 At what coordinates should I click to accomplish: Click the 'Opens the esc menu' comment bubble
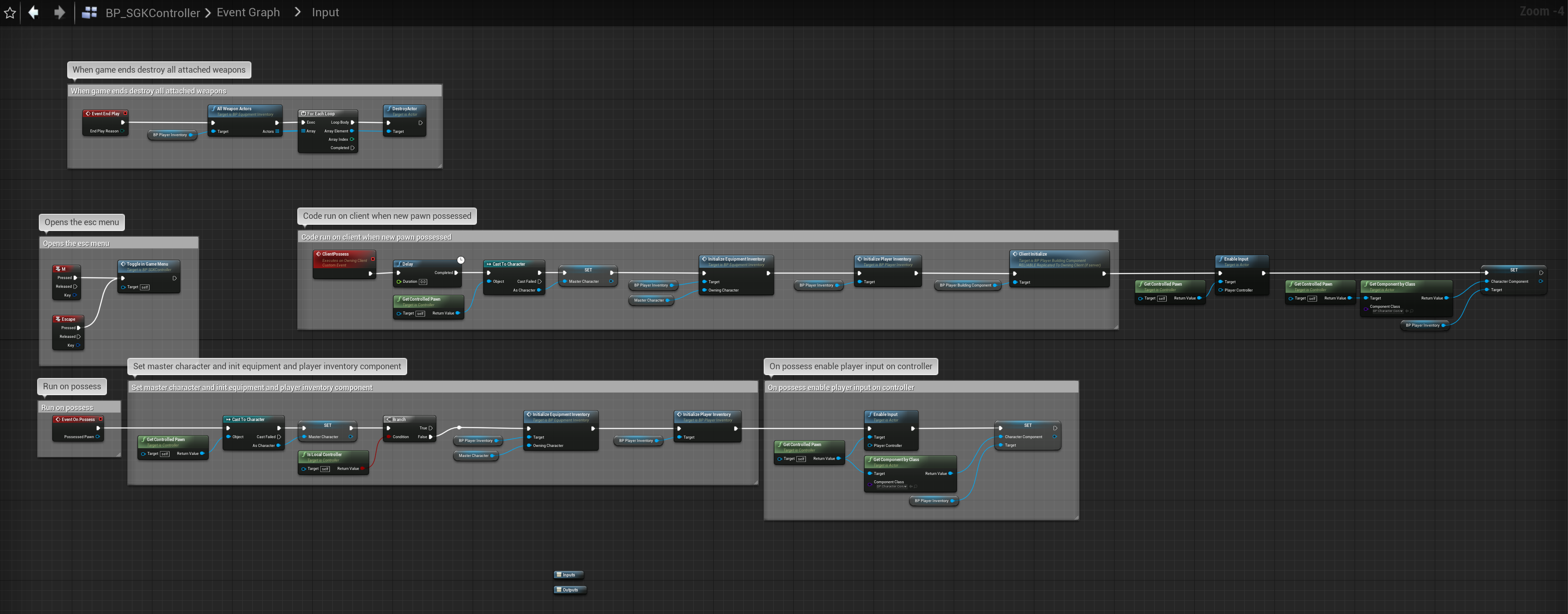click(x=81, y=222)
